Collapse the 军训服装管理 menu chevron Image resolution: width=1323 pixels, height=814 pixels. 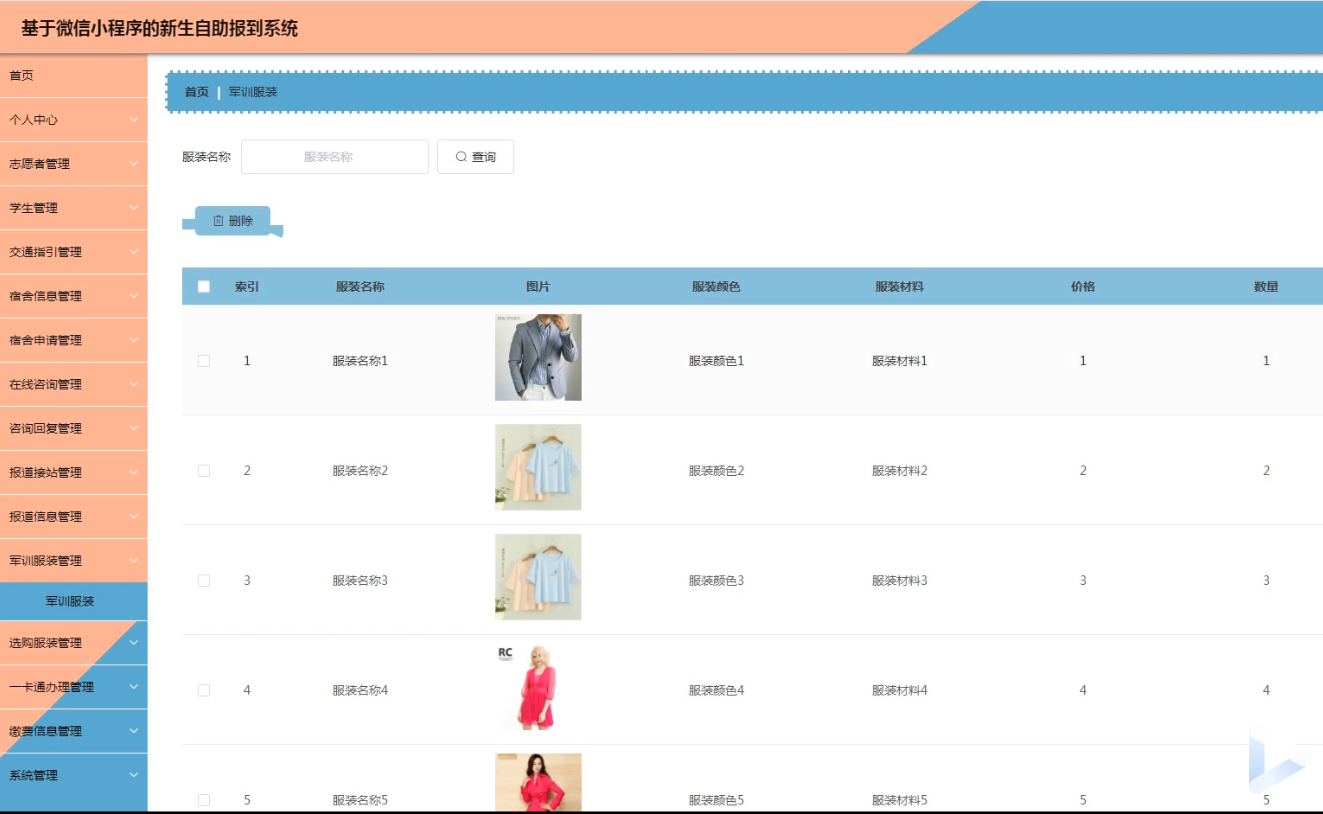[134, 561]
